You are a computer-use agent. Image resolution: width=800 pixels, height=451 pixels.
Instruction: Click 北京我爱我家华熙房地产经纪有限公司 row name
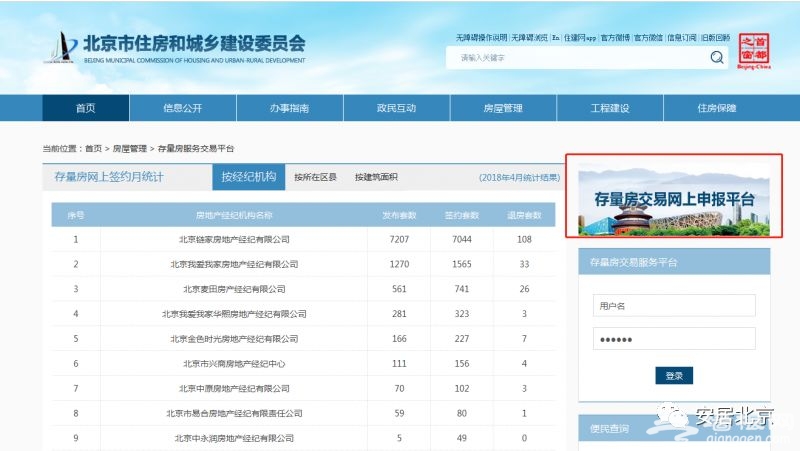click(234, 314)
